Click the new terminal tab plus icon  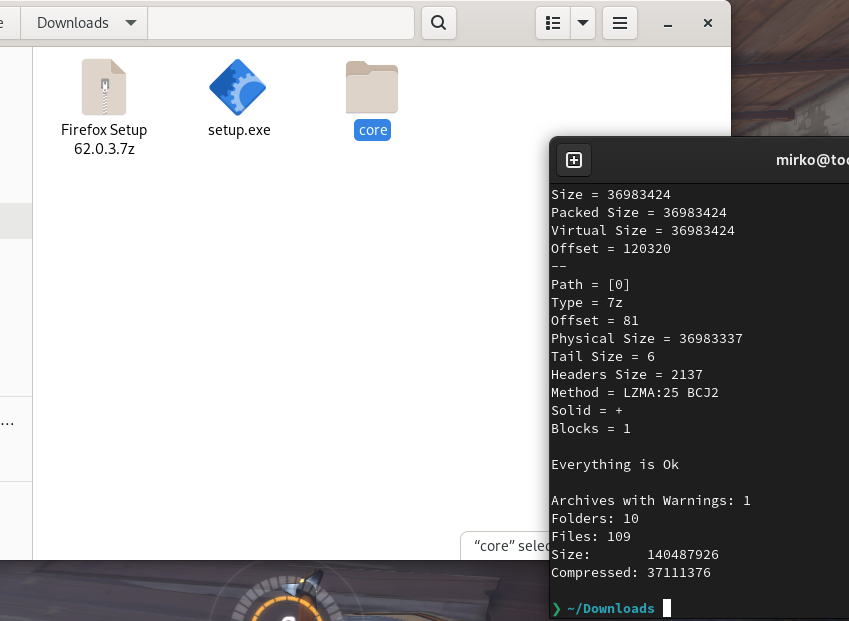(573, 159)
